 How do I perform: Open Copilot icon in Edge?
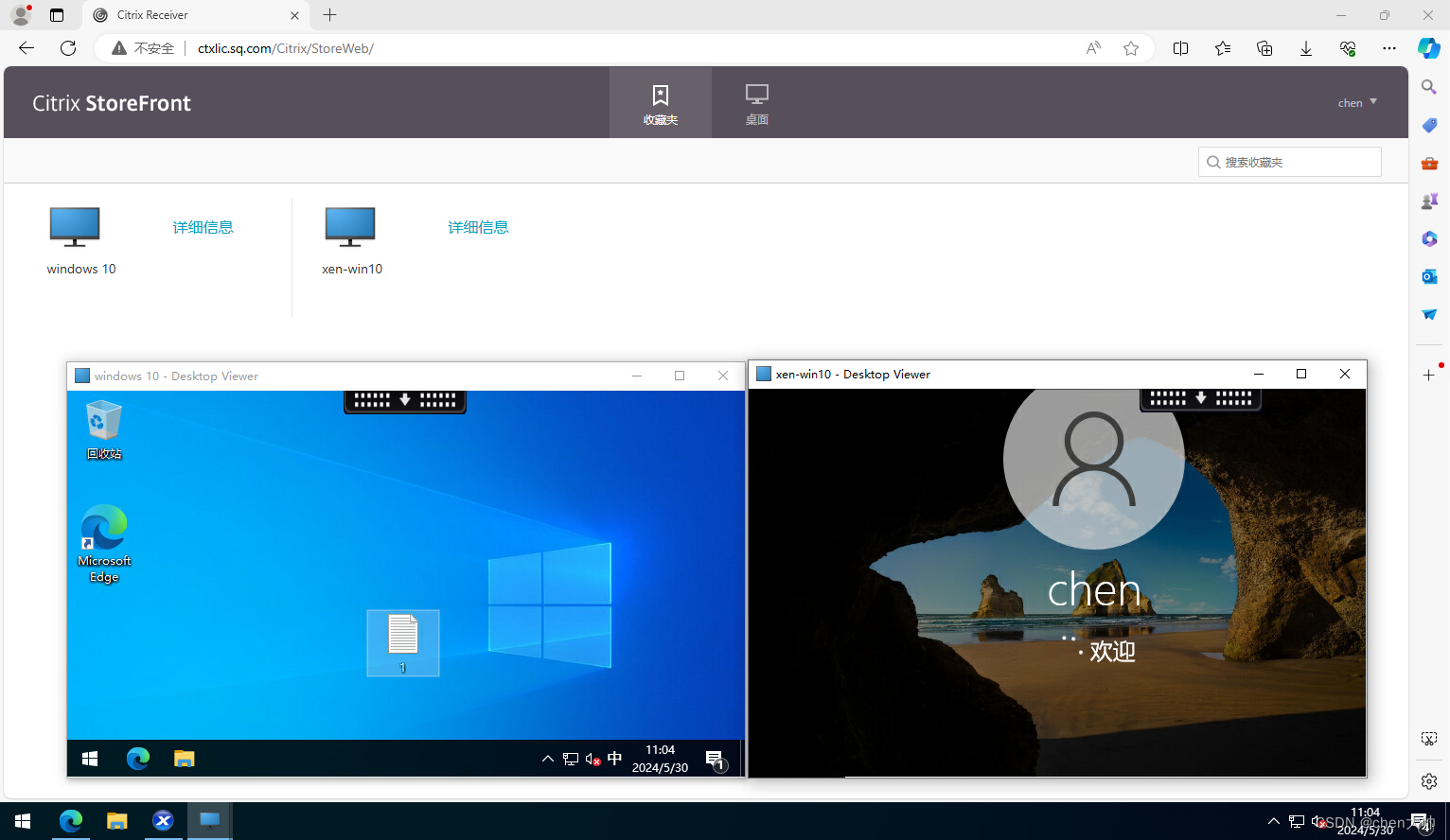[x=1429, y=48]
